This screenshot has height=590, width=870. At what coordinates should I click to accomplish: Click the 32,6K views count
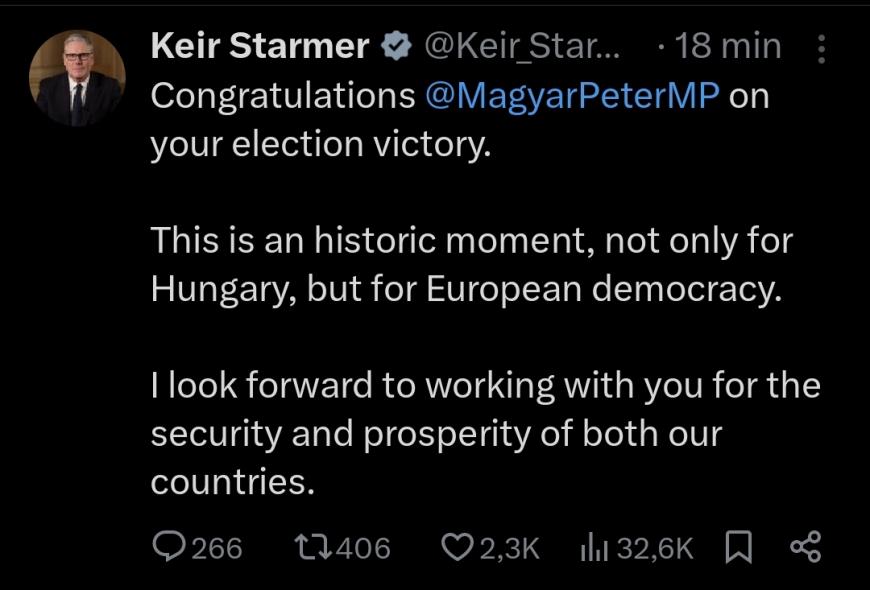point(654,547)
